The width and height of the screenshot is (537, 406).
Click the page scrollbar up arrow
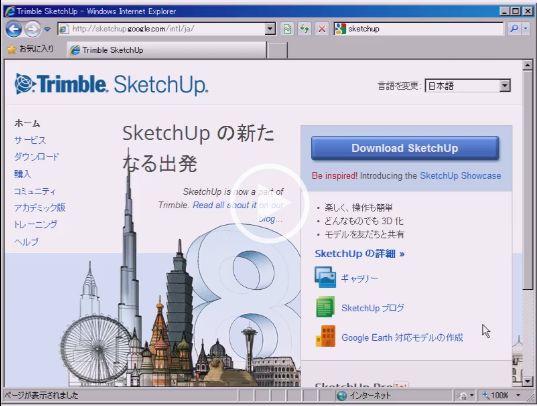[x=527, y=65]
